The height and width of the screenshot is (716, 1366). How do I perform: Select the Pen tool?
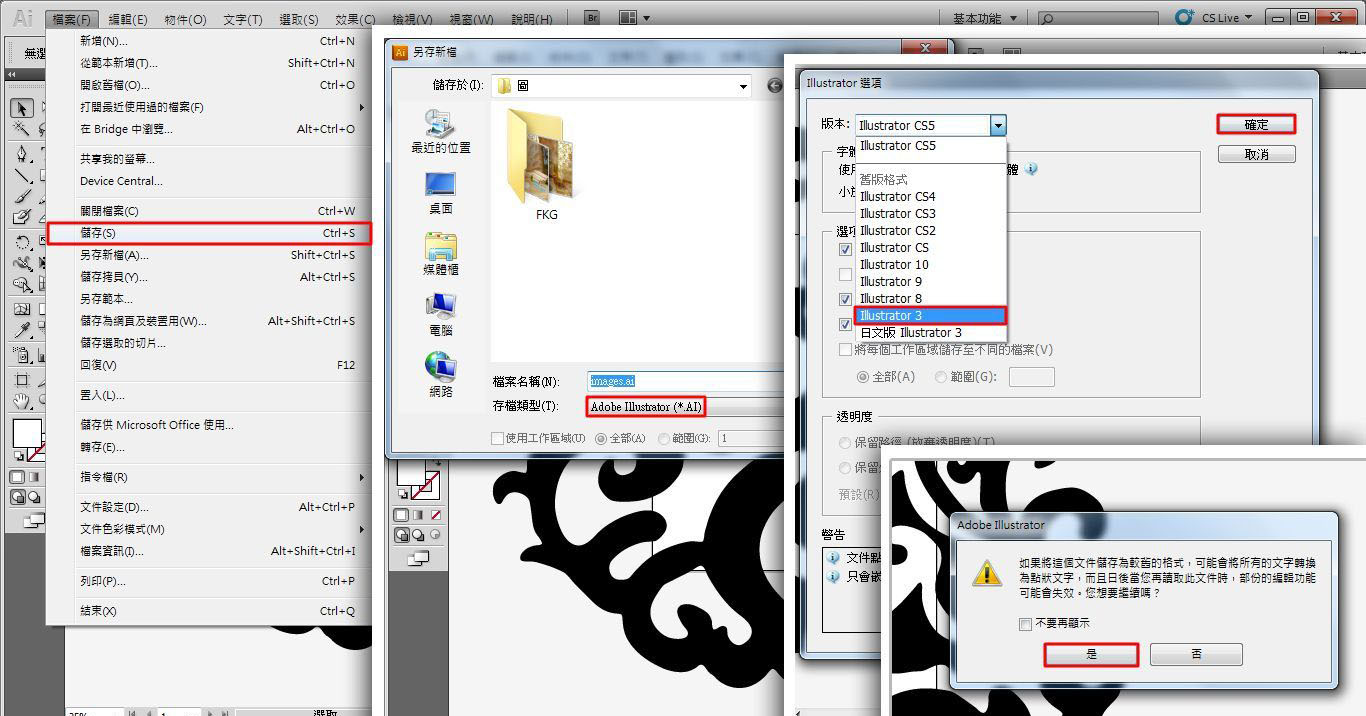pyautogui.click(x=22, y=154)
